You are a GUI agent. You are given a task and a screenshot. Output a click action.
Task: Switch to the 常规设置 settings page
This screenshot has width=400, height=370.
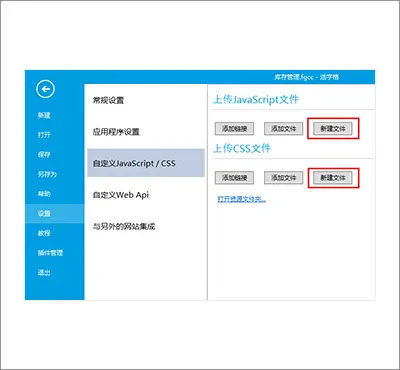[x=108, y=100]
